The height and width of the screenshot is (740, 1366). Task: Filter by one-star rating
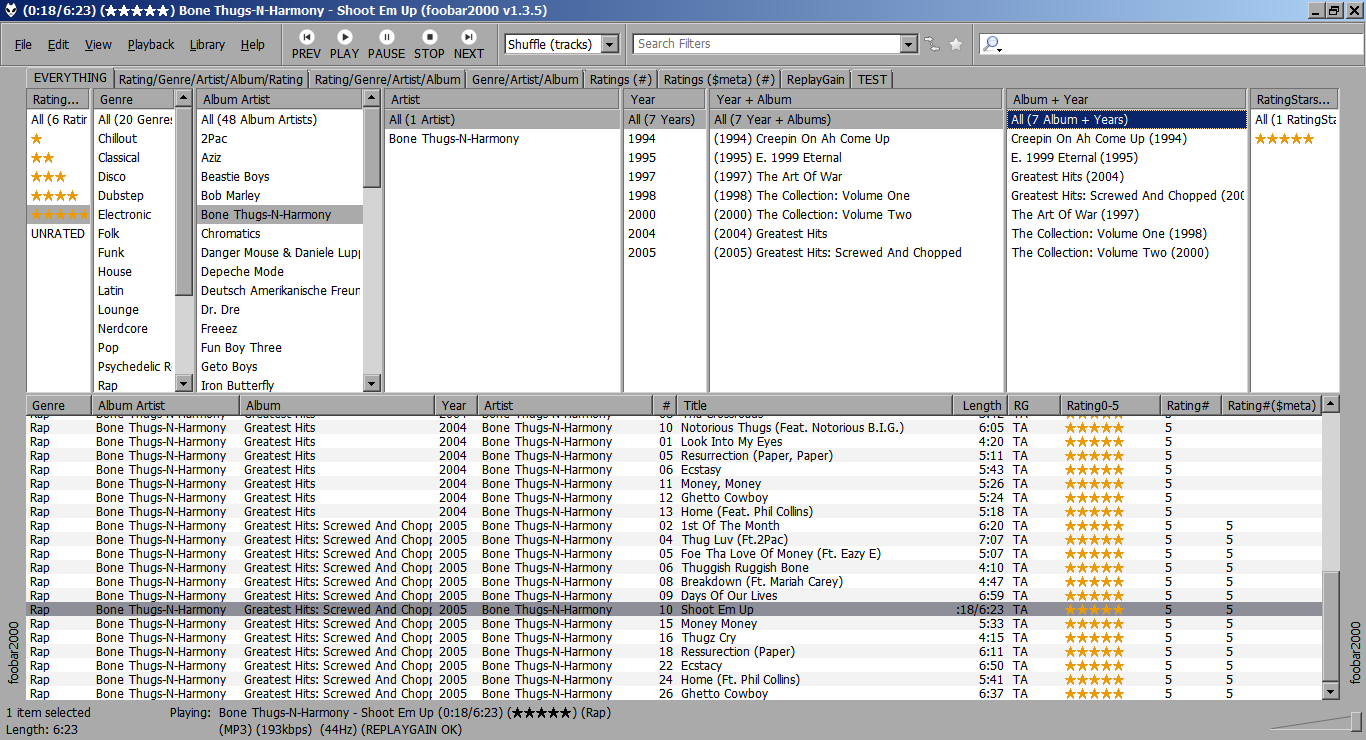[x=37, y=139]
